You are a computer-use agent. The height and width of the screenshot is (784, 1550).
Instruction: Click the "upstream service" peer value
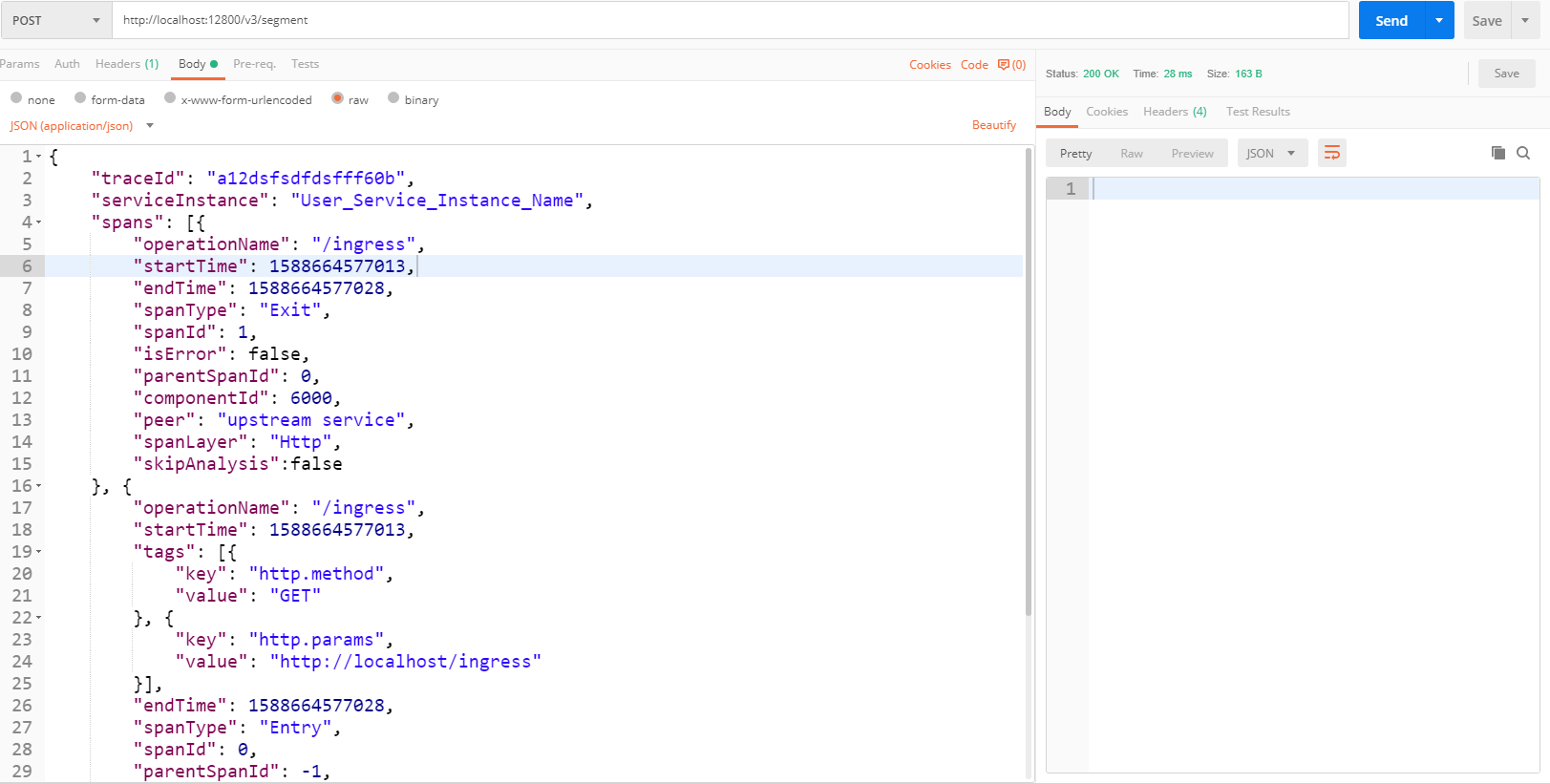pyautogui.click(x=311, y=420)
